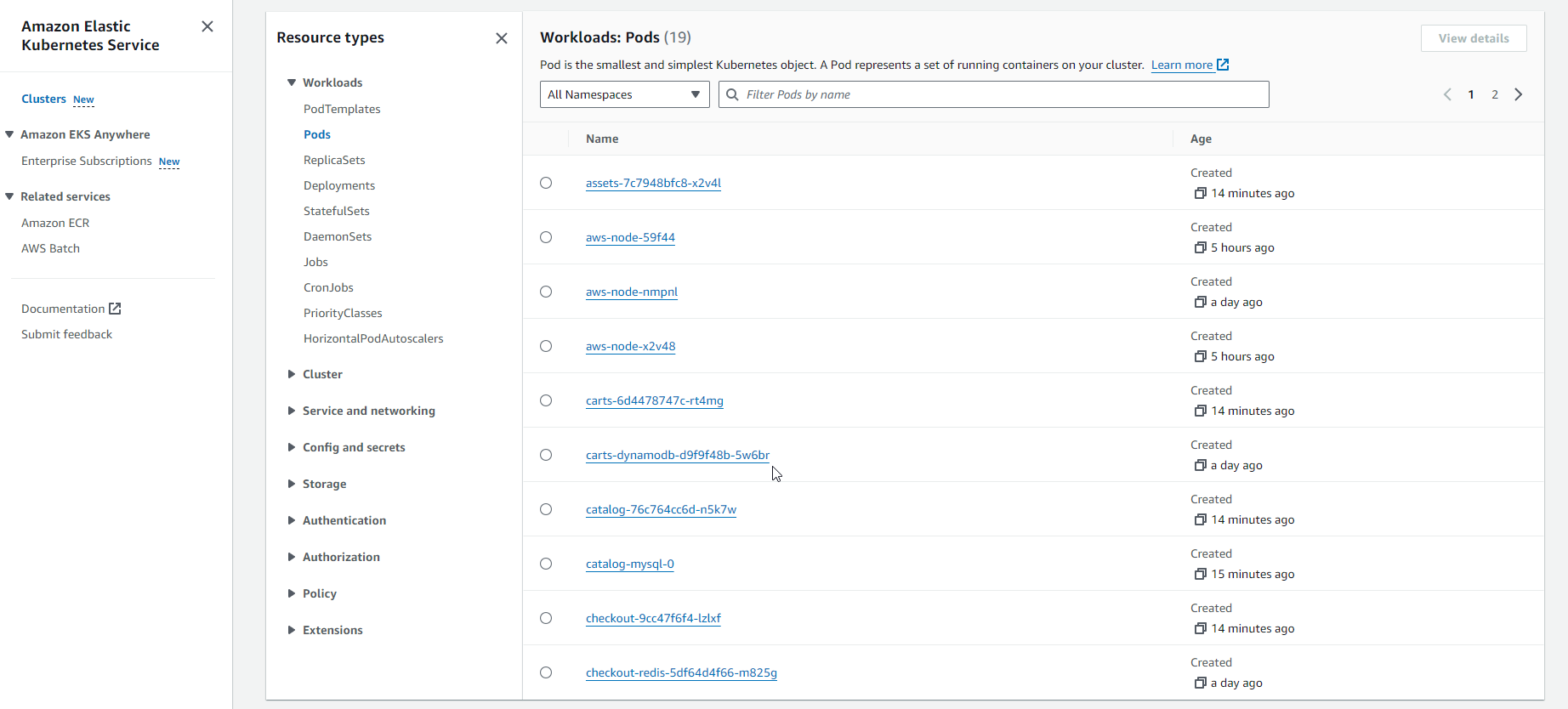Open Amazon ECR related service
This screenshot has height=709, width=1568.
[55, 223]
